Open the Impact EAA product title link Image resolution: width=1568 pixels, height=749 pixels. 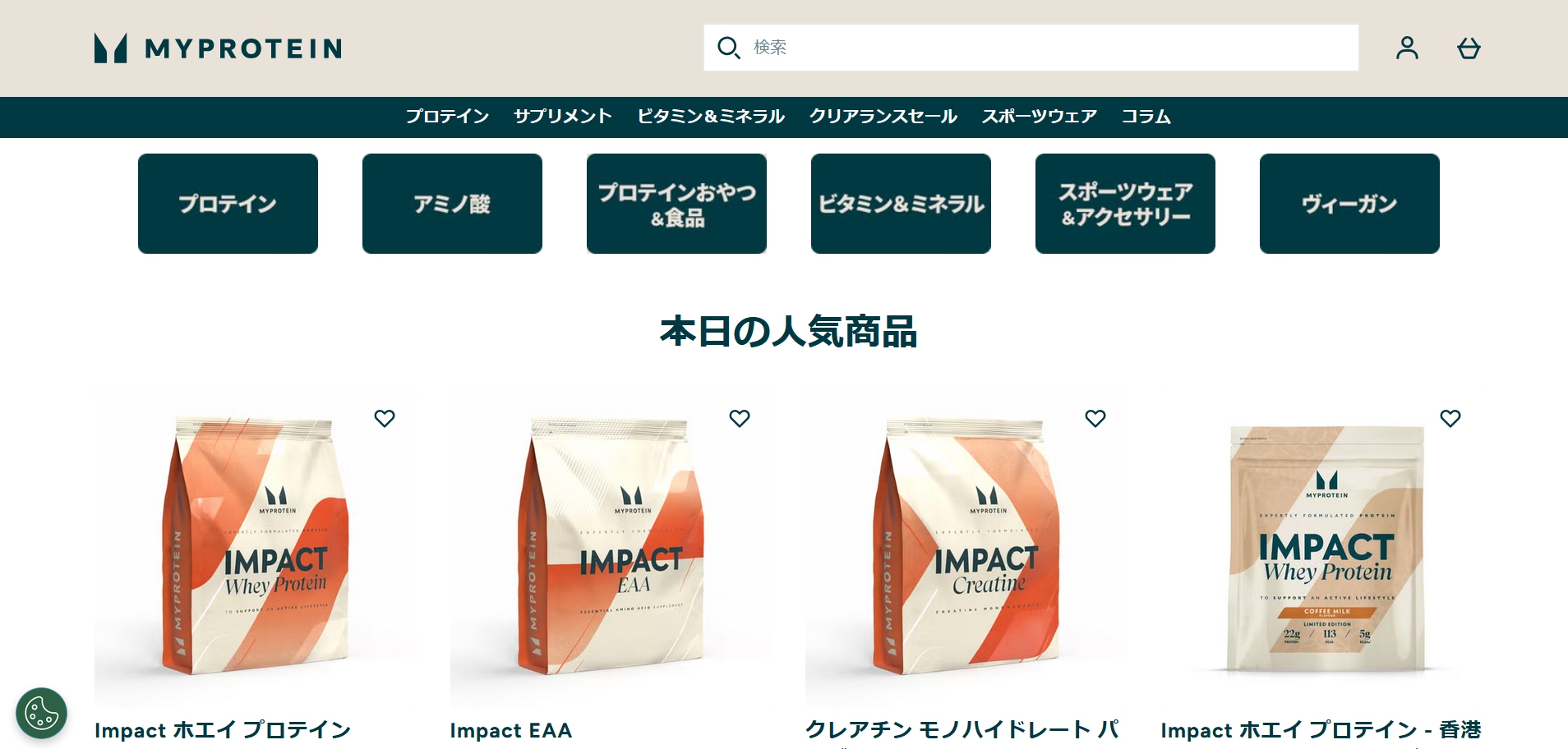coord(510,730)
